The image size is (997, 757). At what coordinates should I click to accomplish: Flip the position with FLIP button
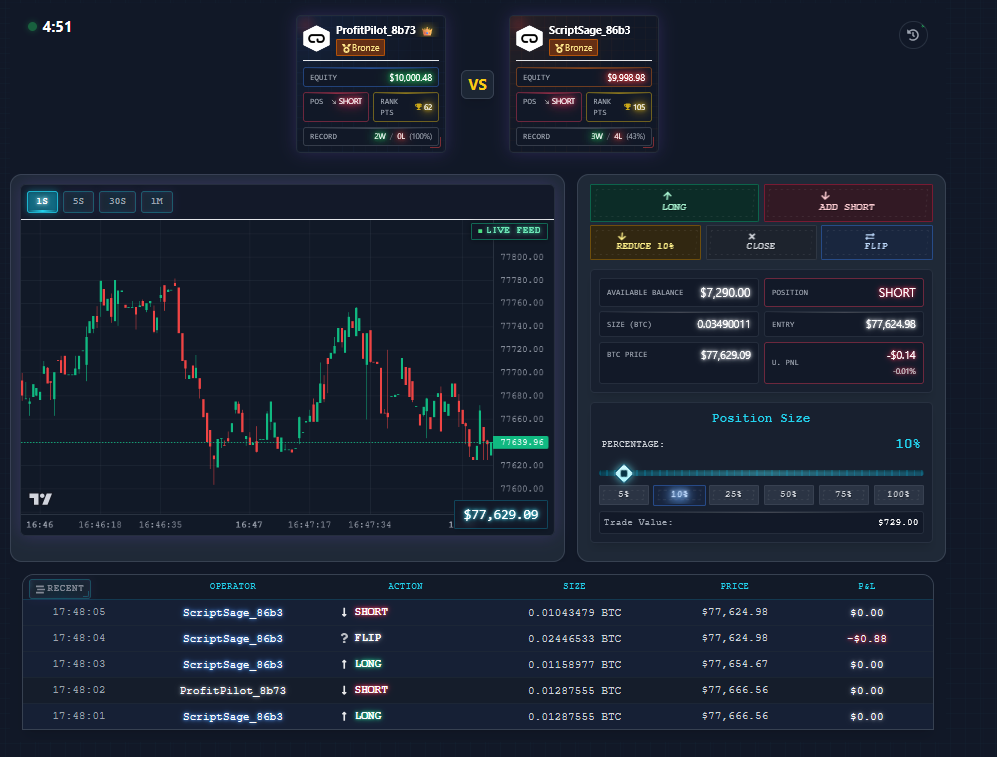(x=876, y=242)
